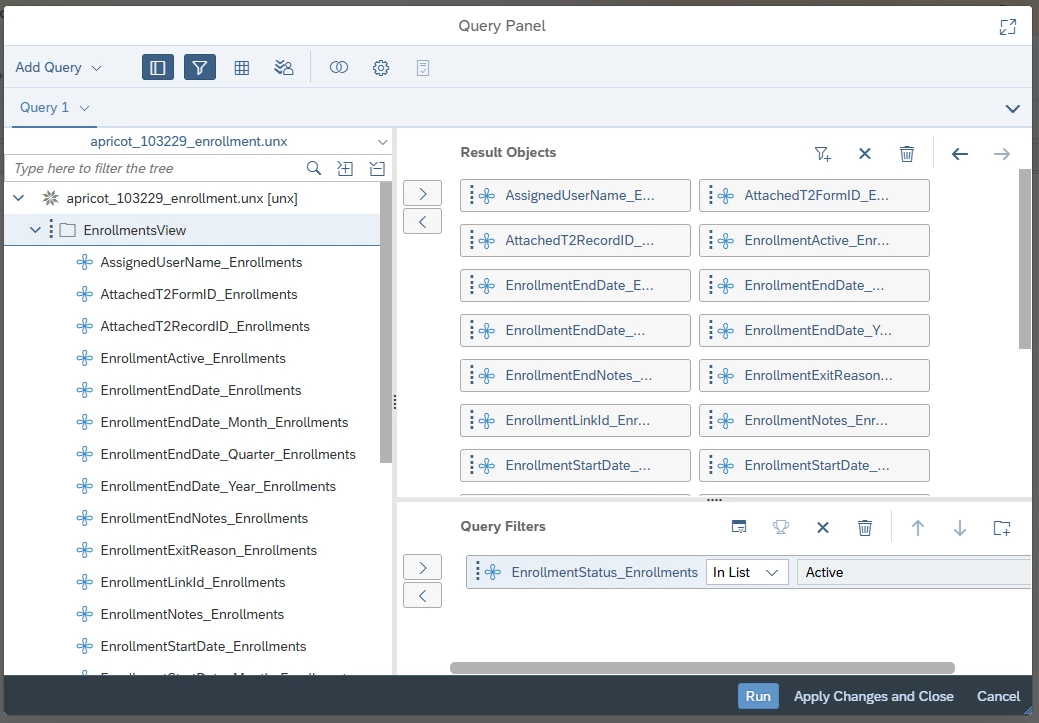The width and height of the screenshot is (1039, 723).
Task: Open the Add Query dropdown
Action: (x=58, y=68)
